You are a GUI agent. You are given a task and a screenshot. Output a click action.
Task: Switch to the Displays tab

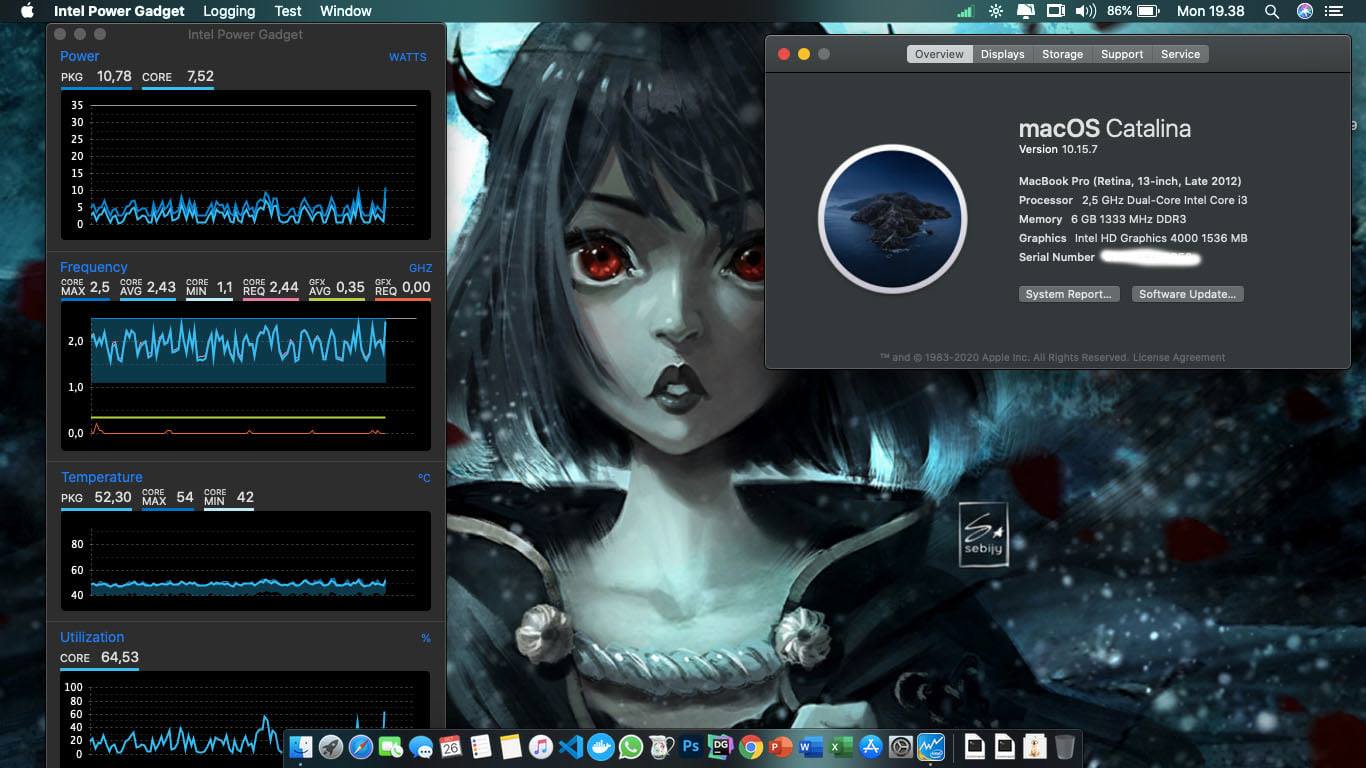click(x=1002, y=54)
